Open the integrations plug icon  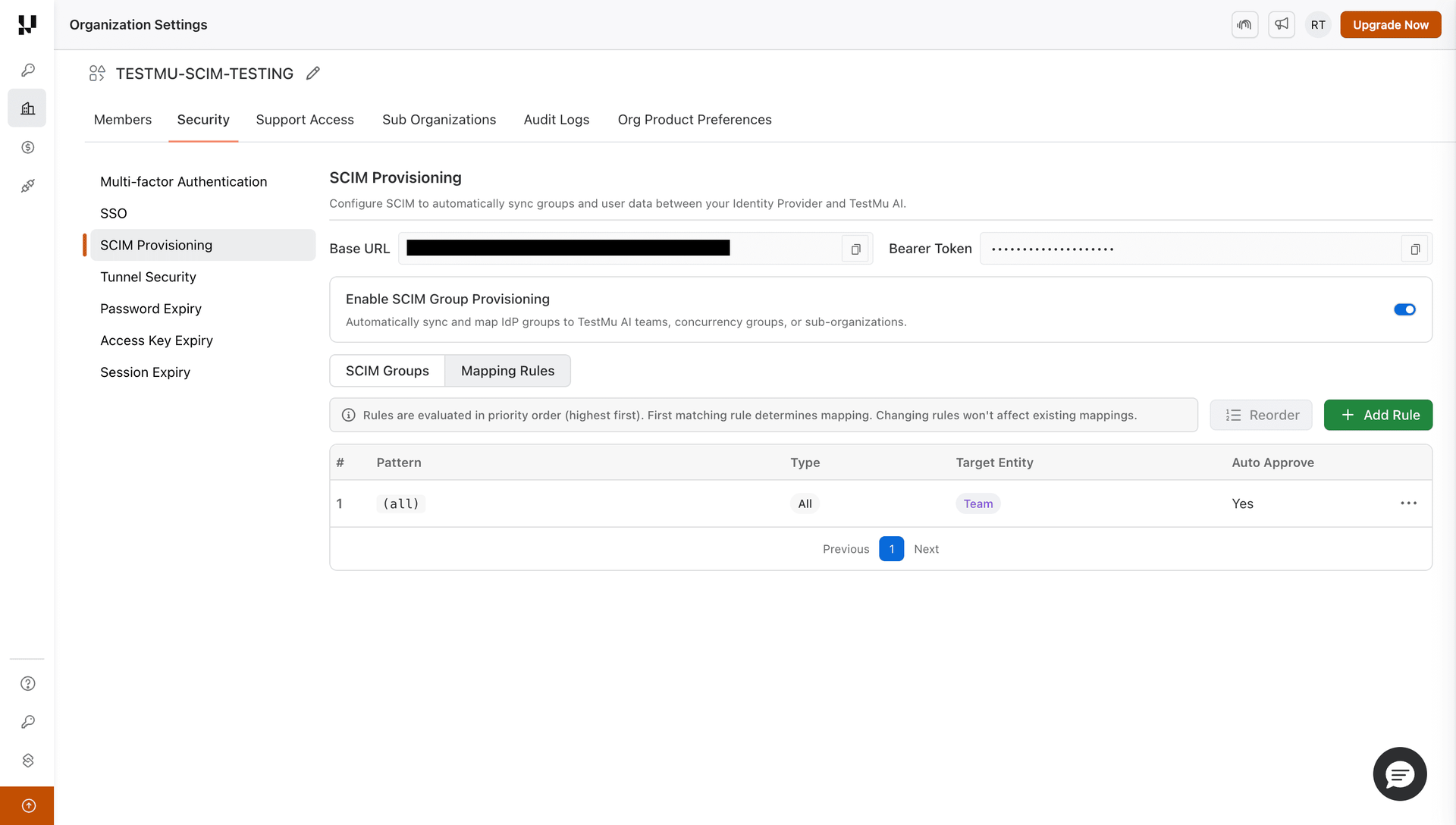tap(27, 186)
